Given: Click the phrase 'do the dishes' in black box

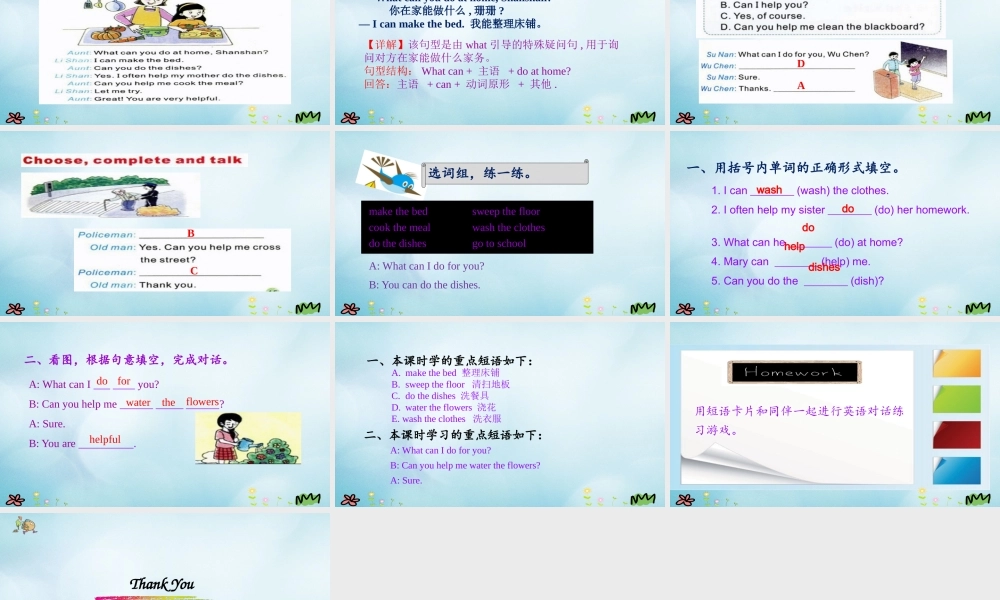Looking at the screenshot, I should [x=397, y=244].
